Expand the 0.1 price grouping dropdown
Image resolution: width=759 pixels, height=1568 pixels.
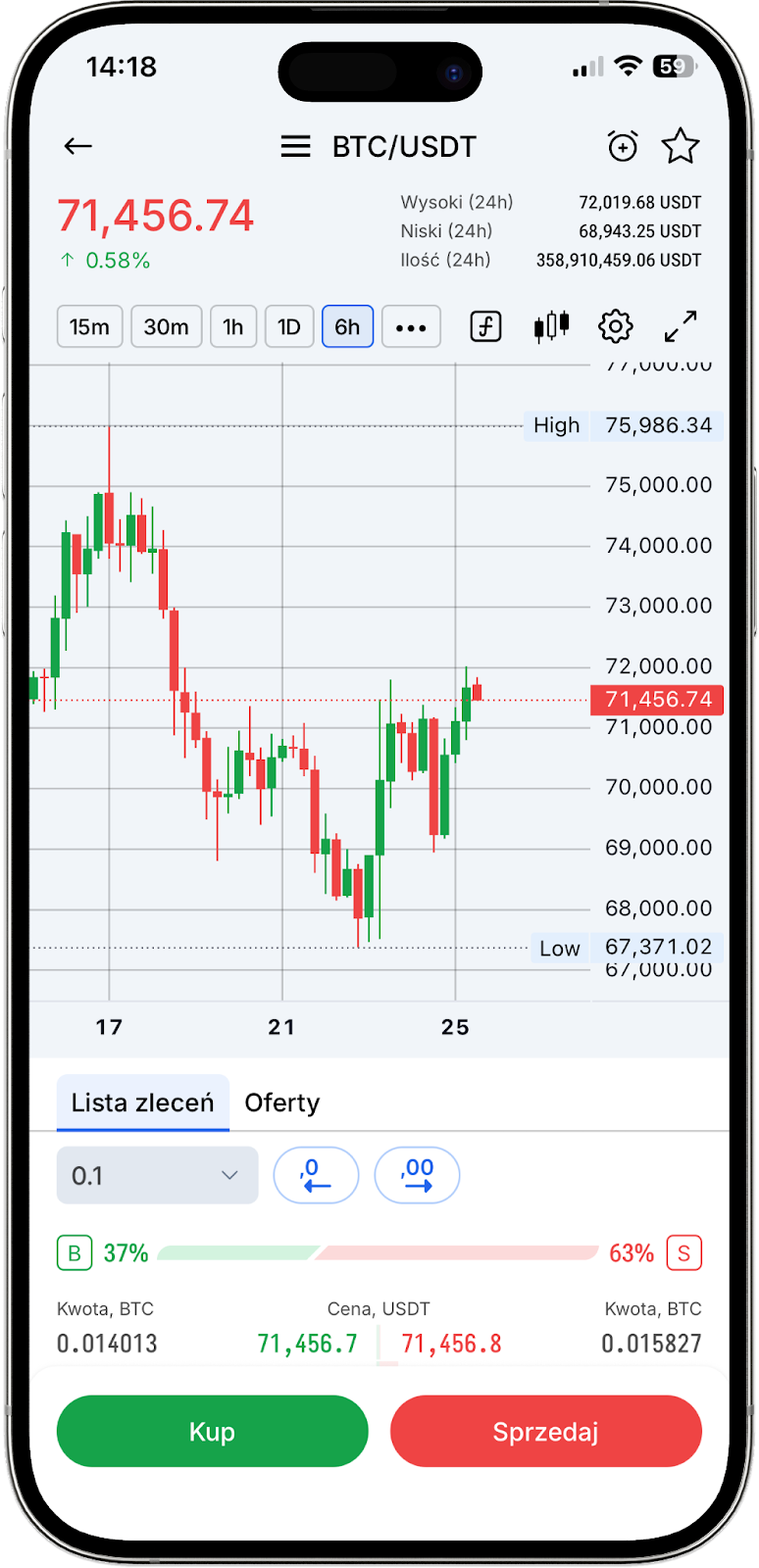pyautogui.click(x=158, y=1175)
